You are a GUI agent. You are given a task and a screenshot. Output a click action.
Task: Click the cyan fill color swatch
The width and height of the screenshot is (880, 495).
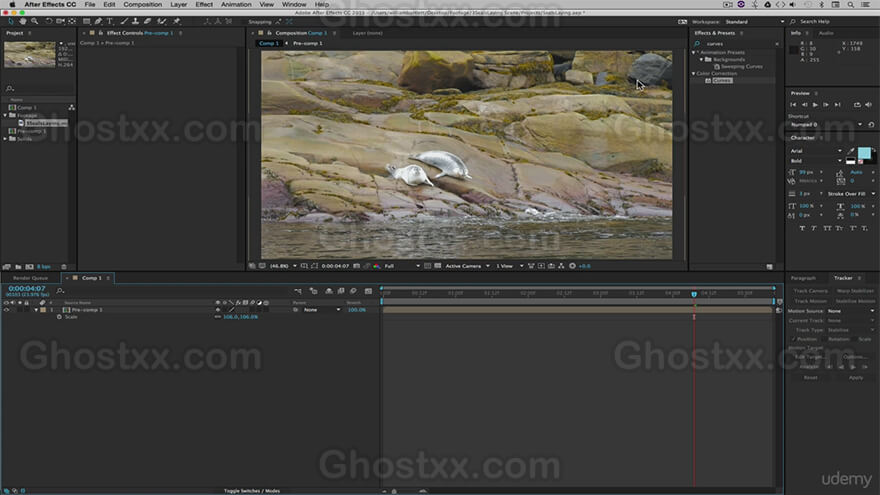tap(864, 153)
